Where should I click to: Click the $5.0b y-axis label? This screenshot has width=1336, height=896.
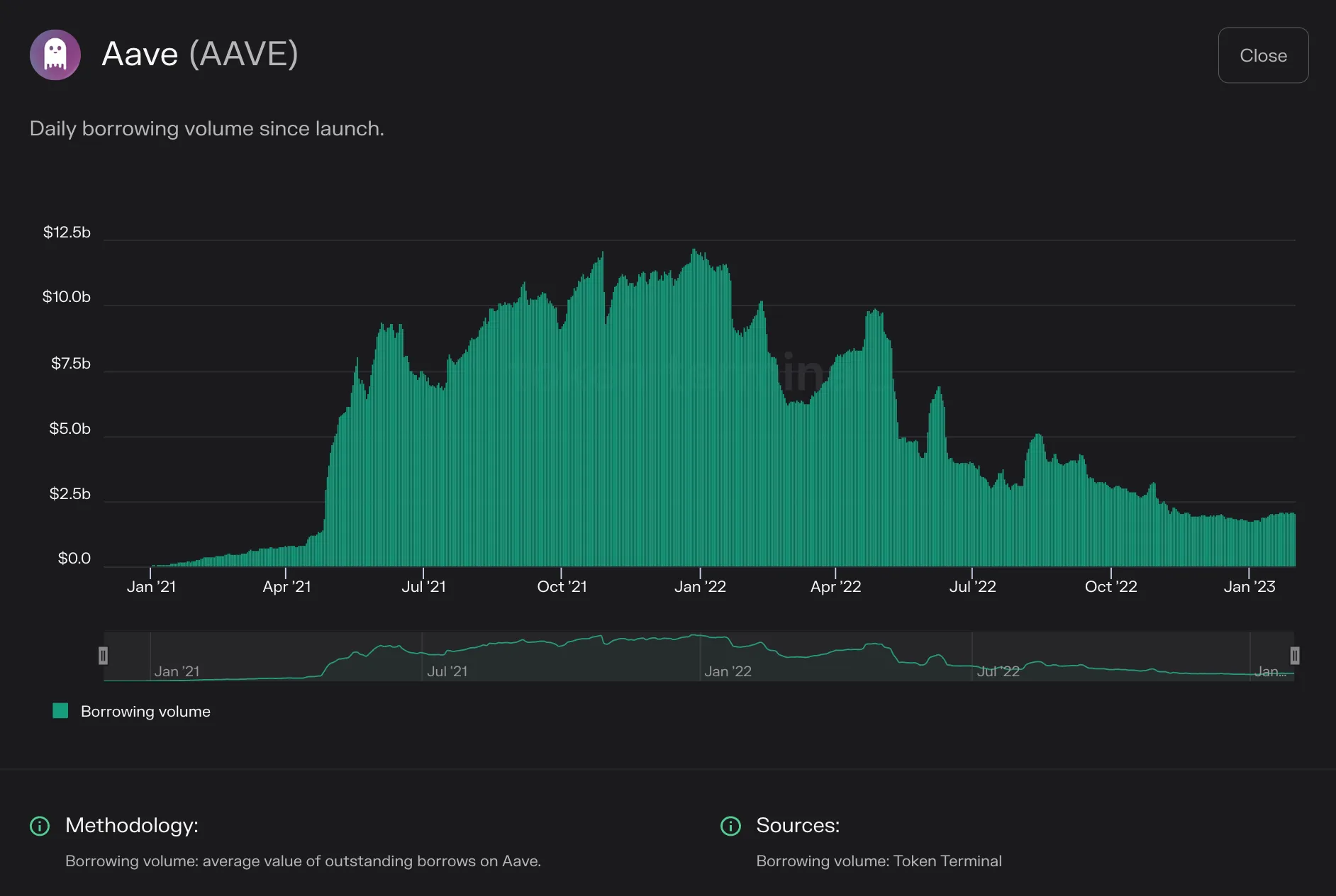tap(69, 428)
